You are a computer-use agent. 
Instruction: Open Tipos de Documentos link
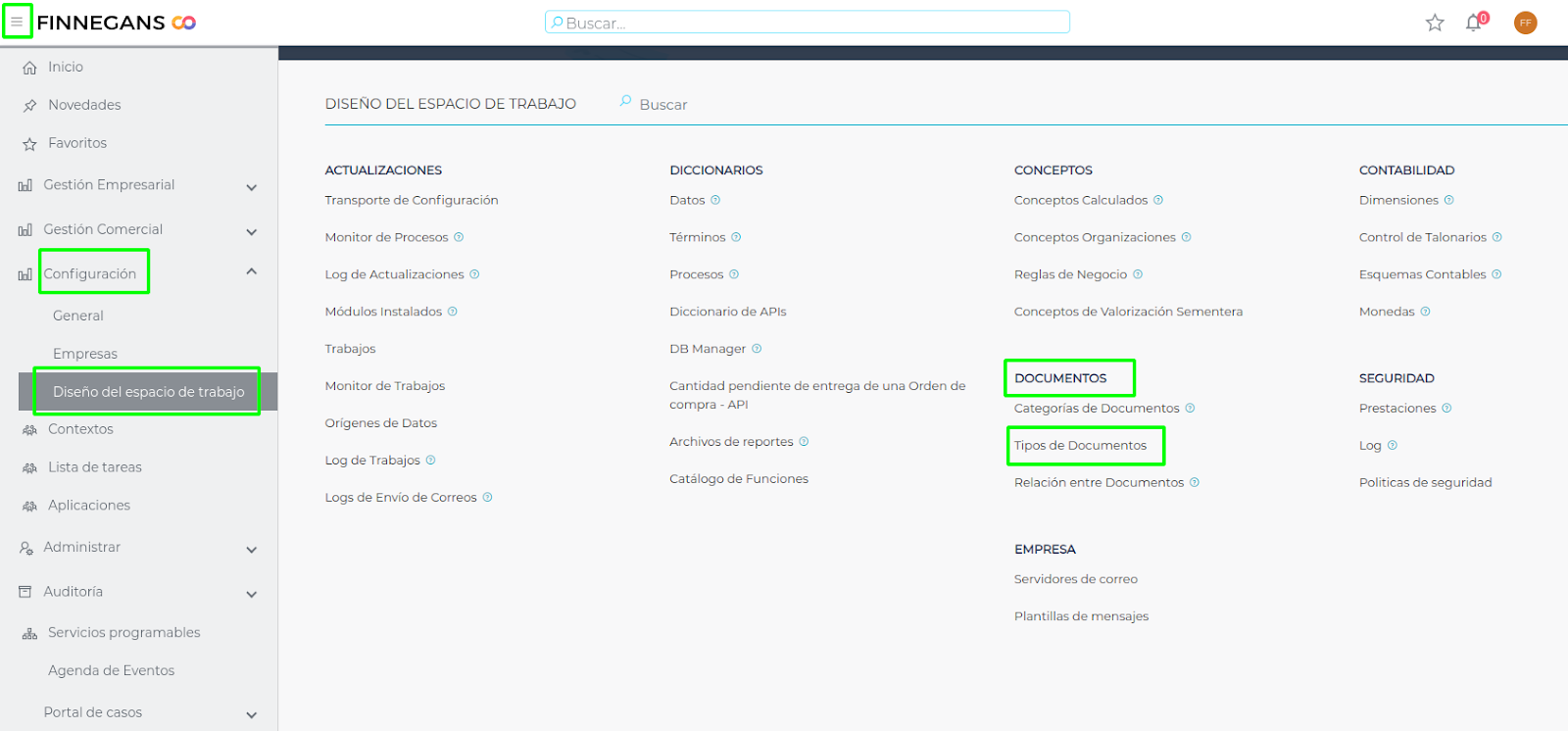[x=1080, y=446]
